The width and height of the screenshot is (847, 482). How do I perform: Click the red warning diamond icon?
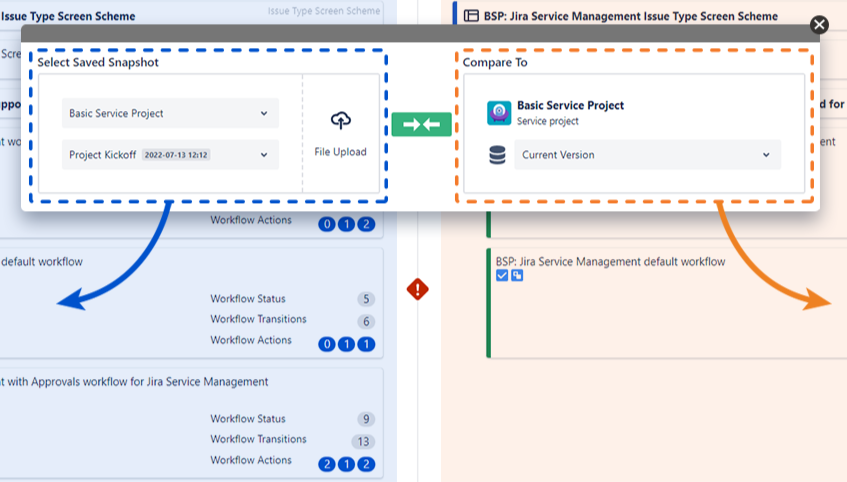coord(418,289)
